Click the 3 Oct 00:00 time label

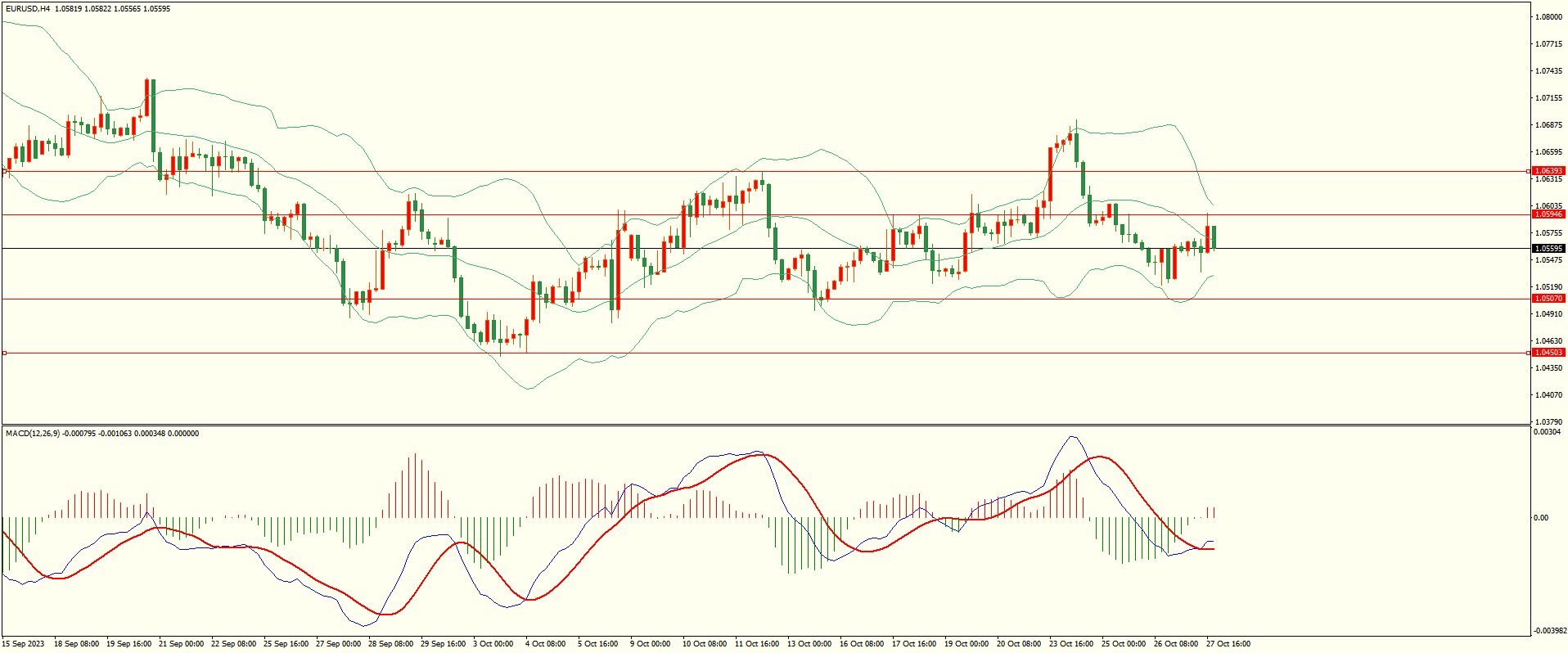click(493, 644)
